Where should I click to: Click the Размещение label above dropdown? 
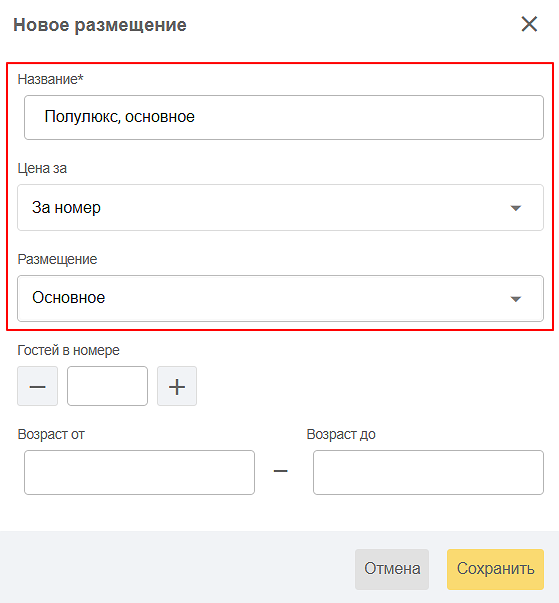(x=57, y=259)
